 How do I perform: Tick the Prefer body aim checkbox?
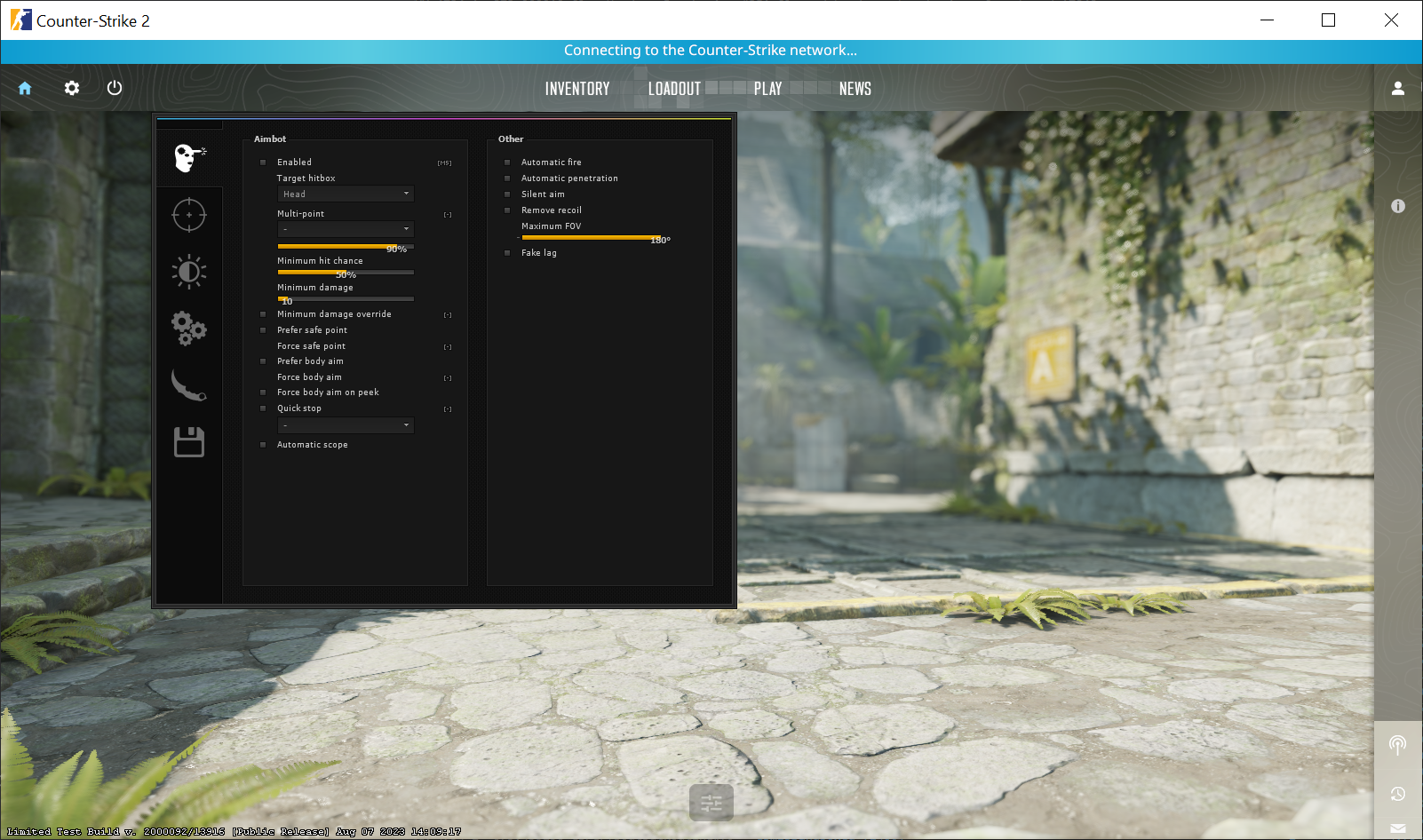263,361
